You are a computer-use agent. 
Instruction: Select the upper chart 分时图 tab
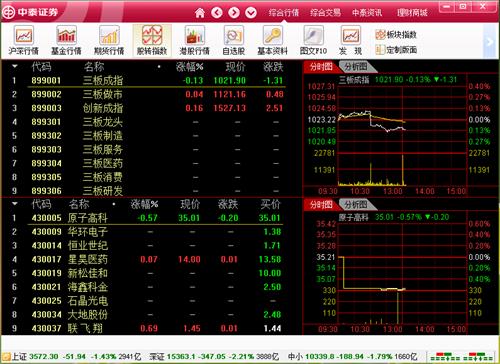click(x=321, y=67)
